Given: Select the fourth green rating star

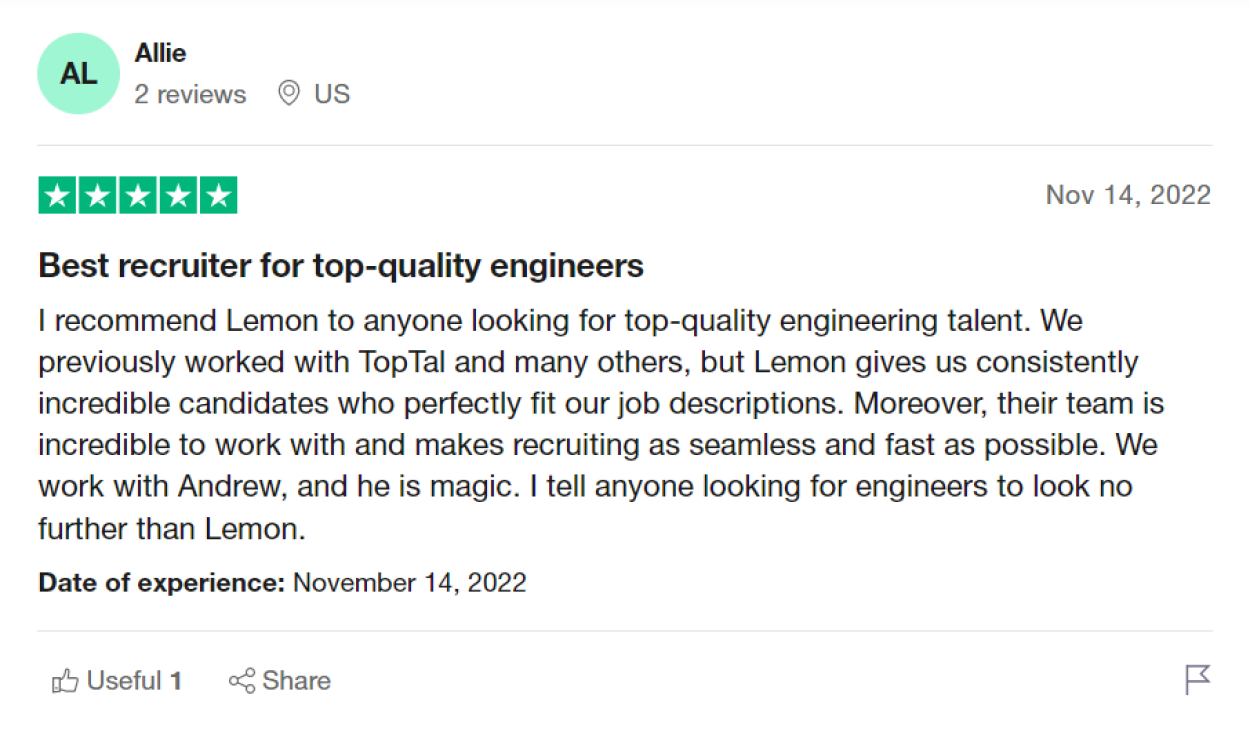Looking at the screenshot, I should point(178,195).
